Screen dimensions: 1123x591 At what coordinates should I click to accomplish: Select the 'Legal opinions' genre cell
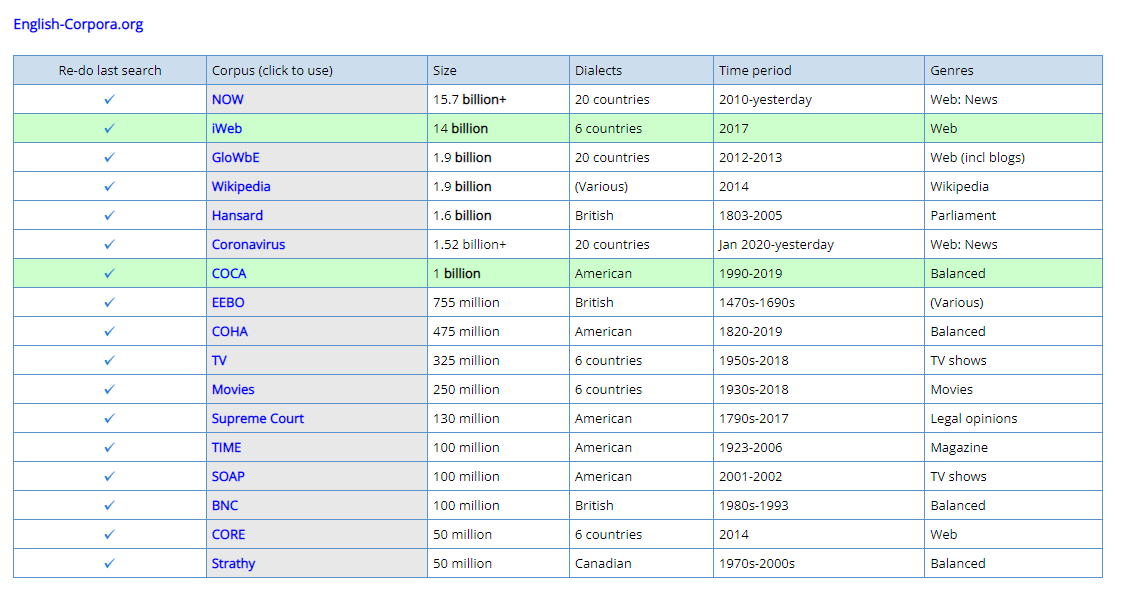[x=1013, y=418]
